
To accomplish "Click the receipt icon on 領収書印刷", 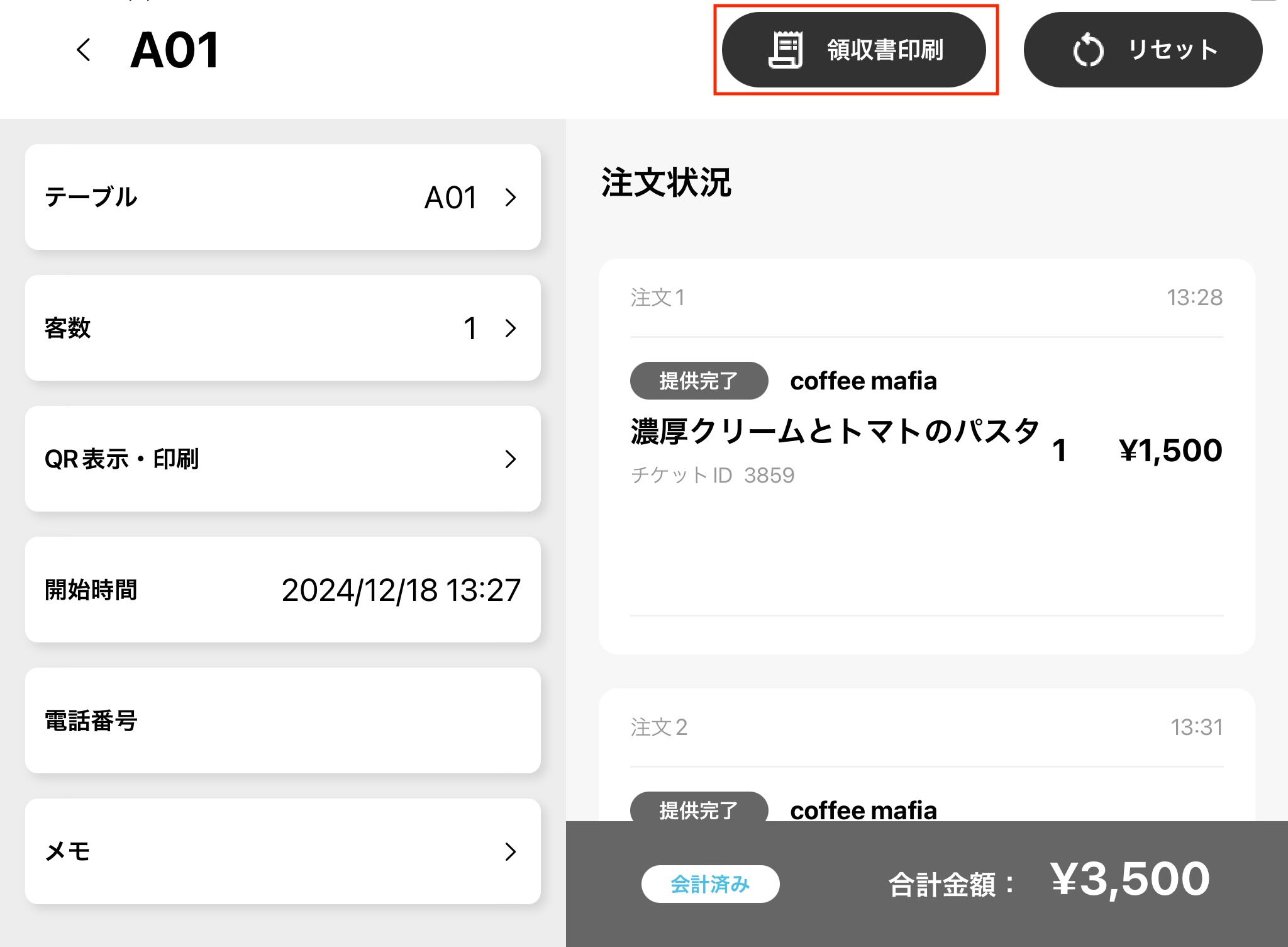I will 786,50.
